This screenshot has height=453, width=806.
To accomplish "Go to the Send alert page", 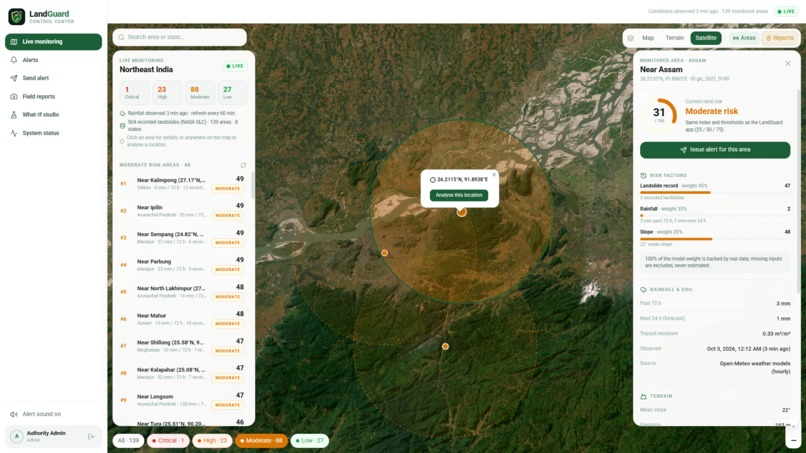I will point(53,78).
